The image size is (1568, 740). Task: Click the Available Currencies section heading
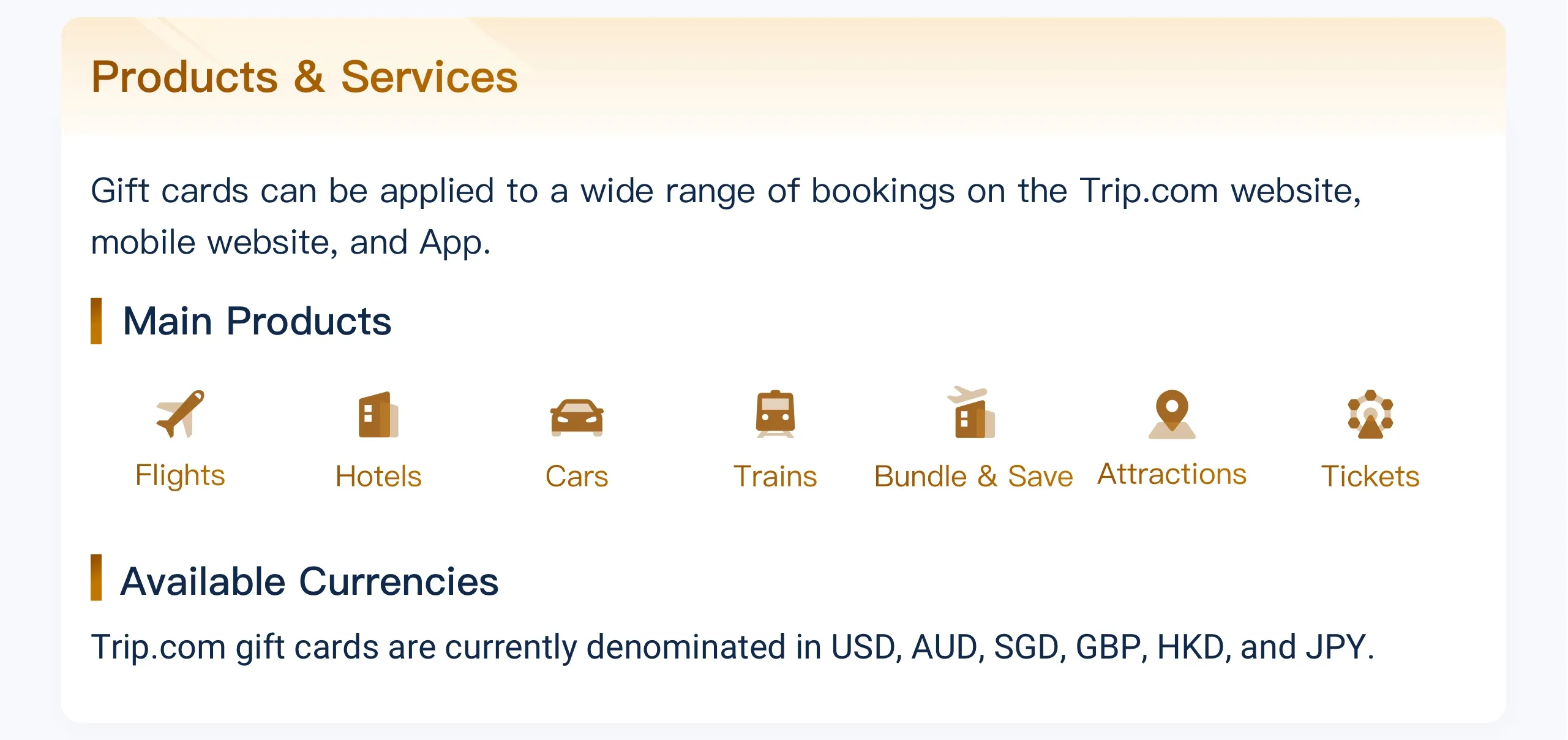309,581
